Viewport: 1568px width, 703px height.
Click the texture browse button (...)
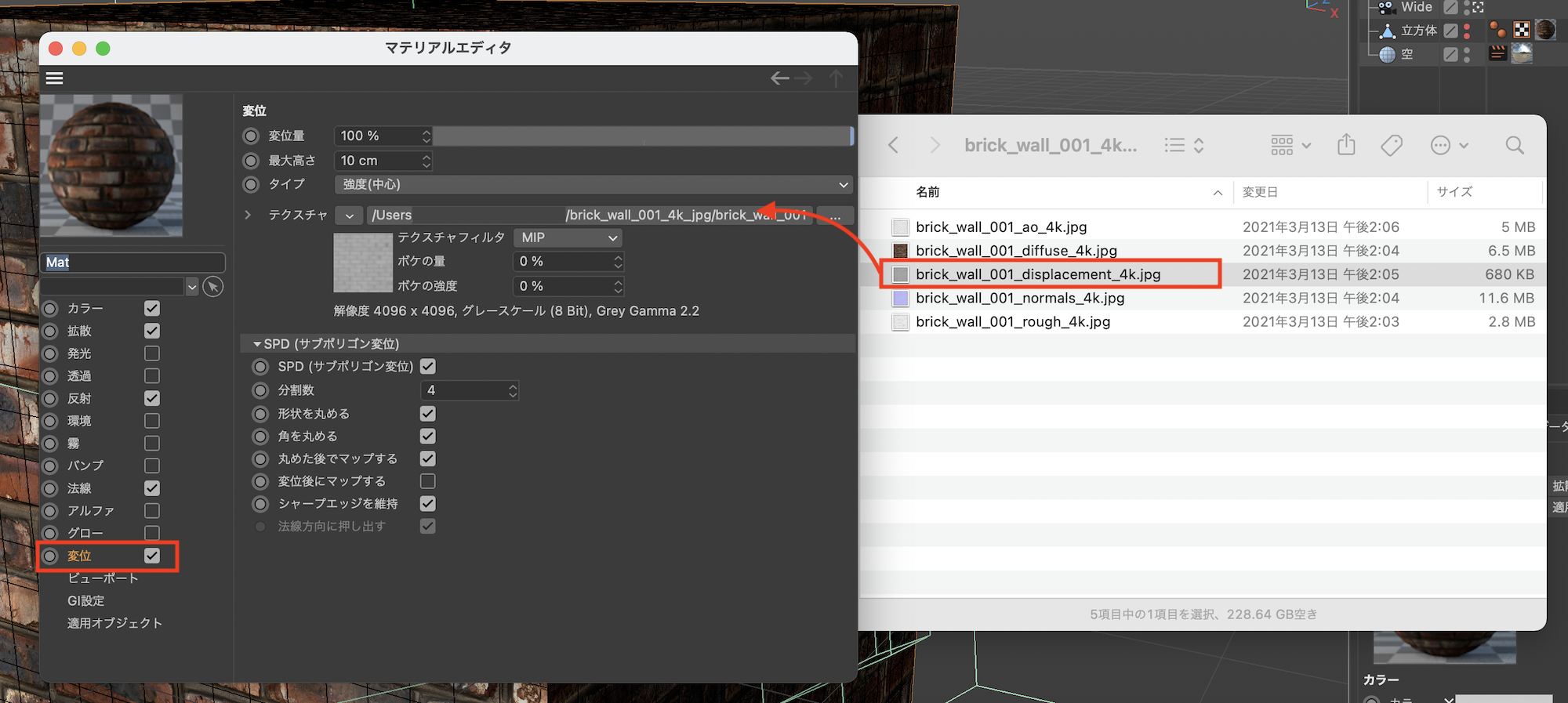[835, 216]
